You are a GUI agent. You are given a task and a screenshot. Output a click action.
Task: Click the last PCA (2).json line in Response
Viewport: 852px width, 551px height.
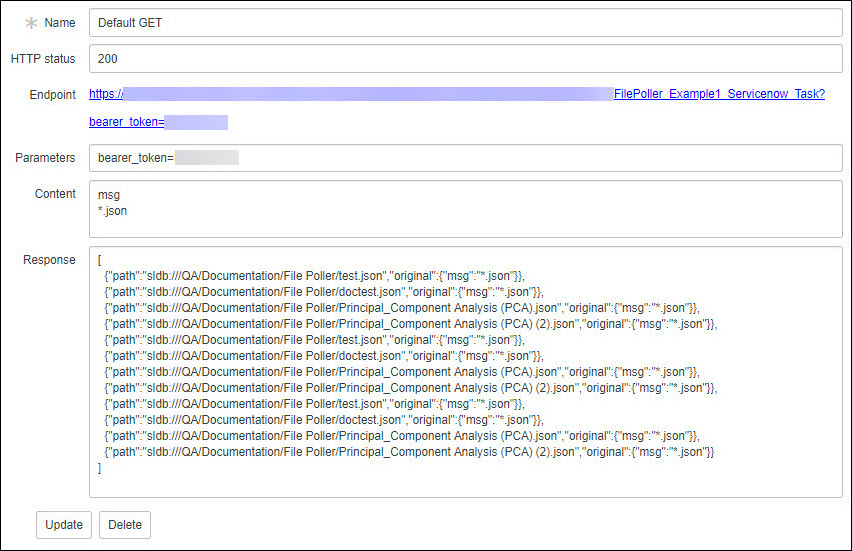[408, 452]
